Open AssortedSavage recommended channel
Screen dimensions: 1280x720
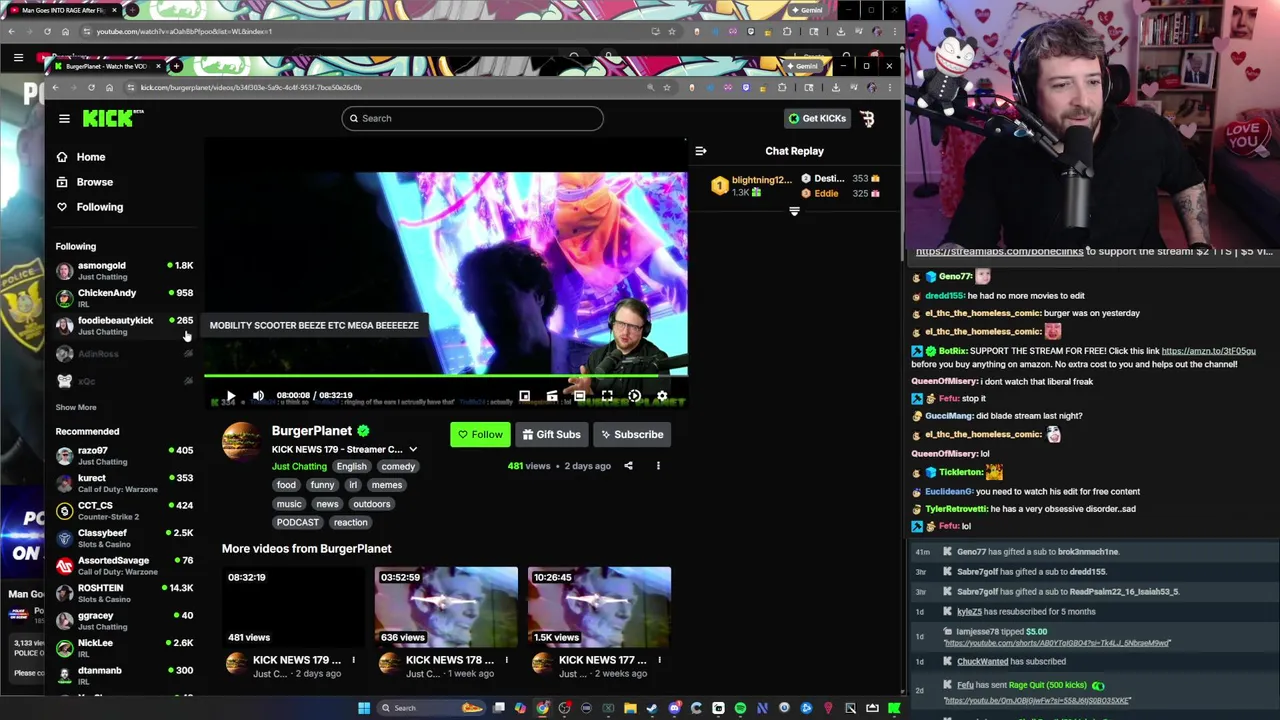(x=124, y=565)
